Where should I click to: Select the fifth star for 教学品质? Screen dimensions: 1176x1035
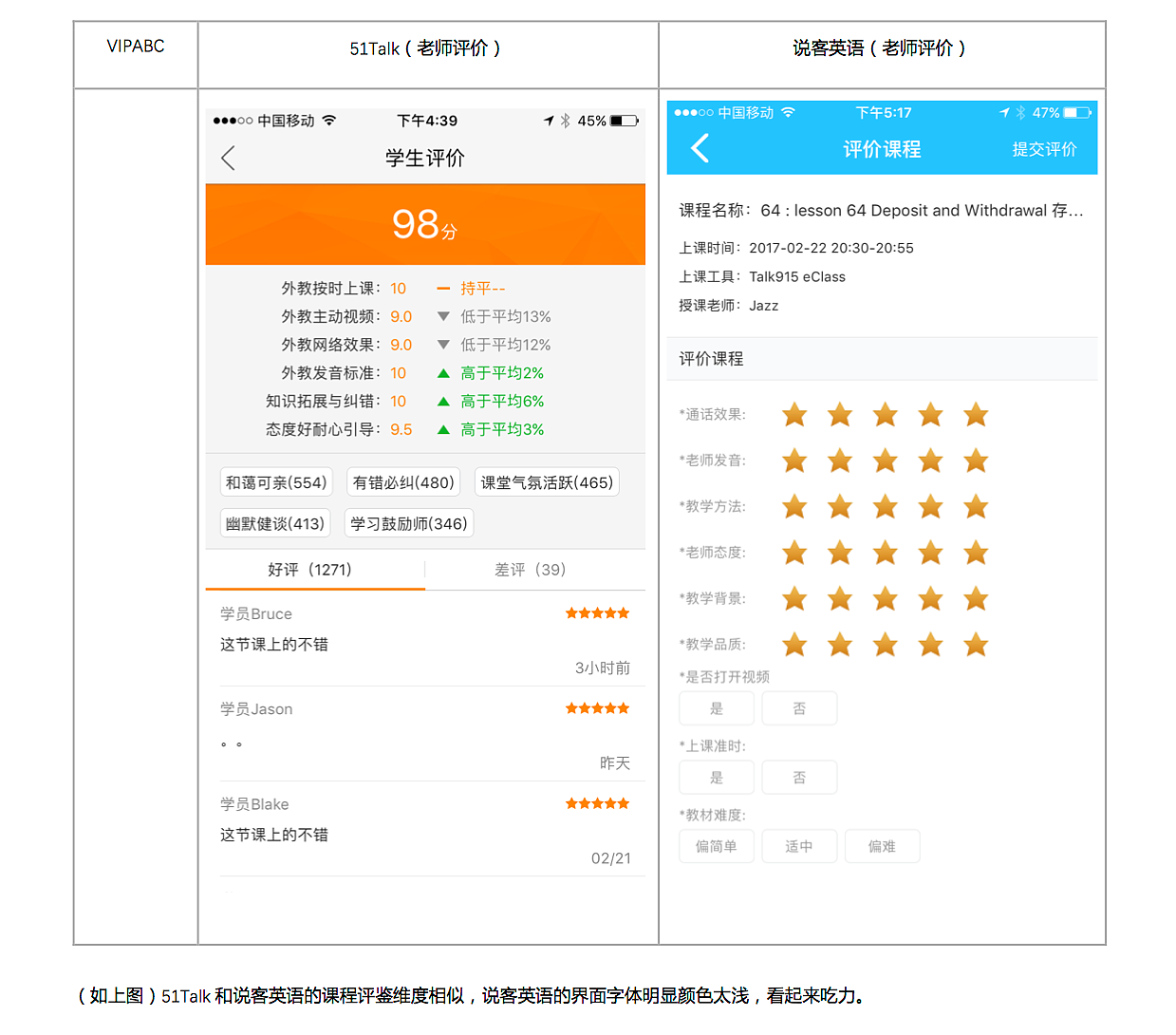click(x=975, y=644)
